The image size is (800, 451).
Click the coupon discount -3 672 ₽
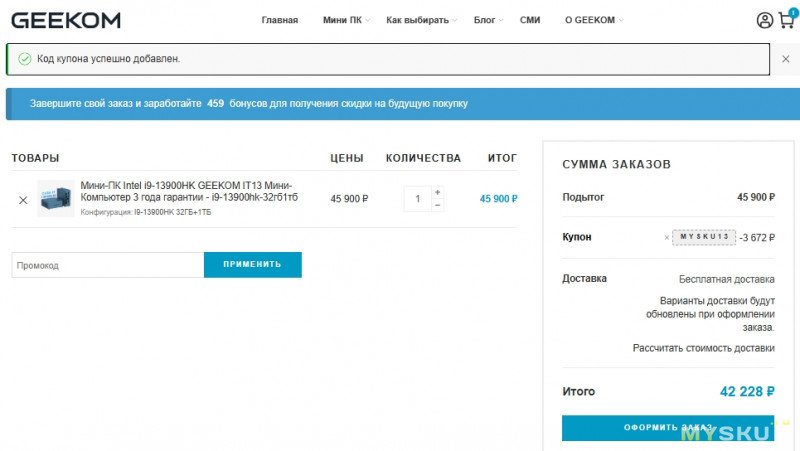click(757, 238)
